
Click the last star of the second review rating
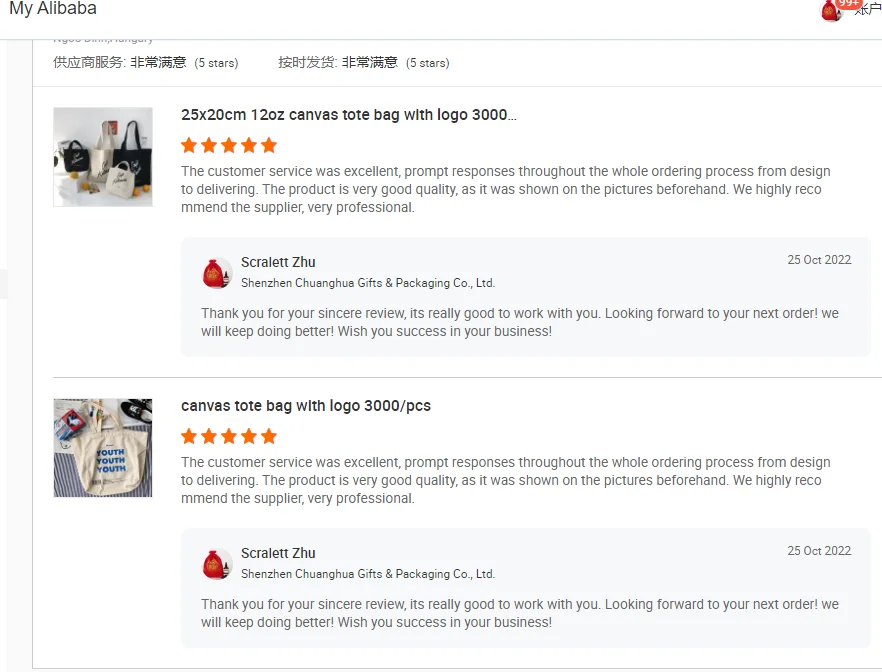click(x=268, y=436)
